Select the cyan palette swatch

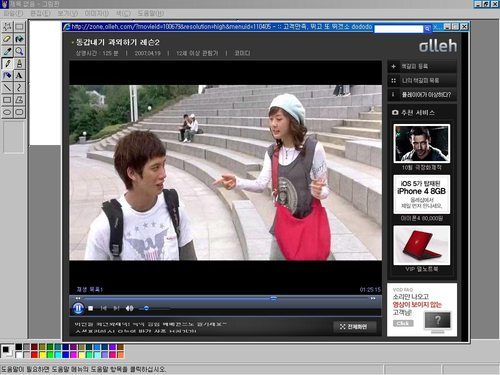pyautogui.click(x=58, y=355)
